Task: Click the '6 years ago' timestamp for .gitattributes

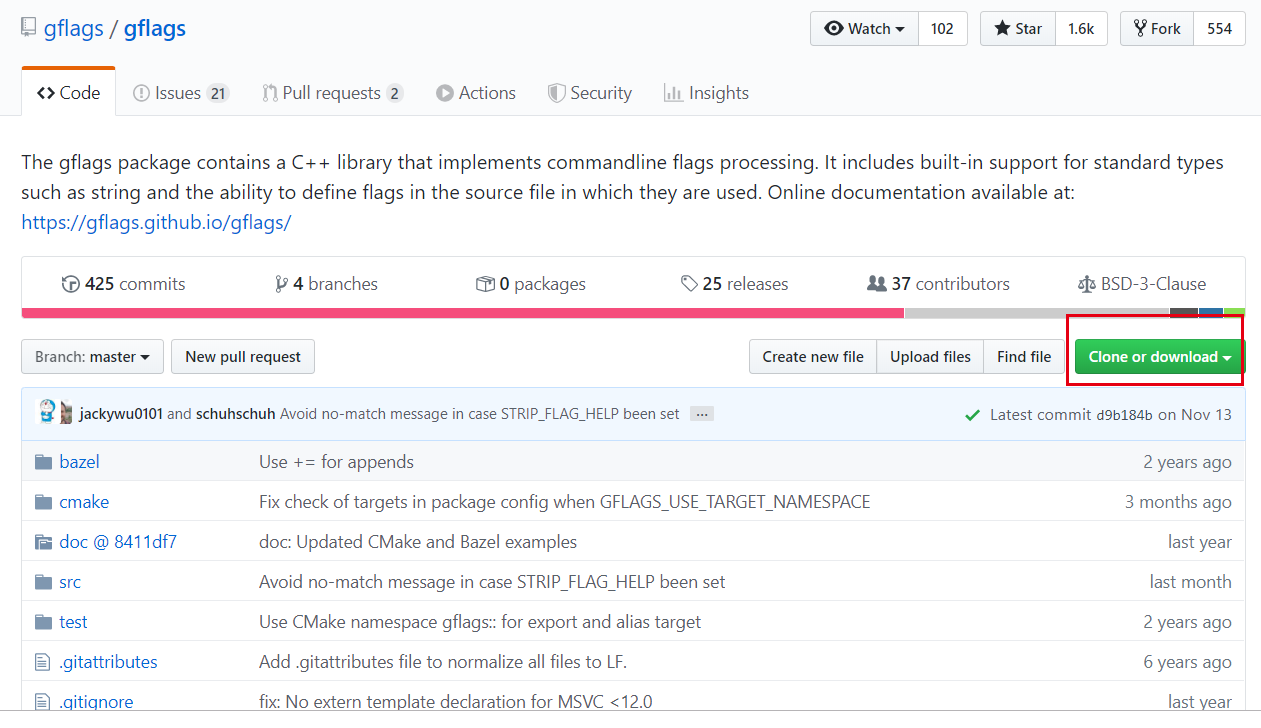Action: pyautogui.click(x=1188, y=662)
